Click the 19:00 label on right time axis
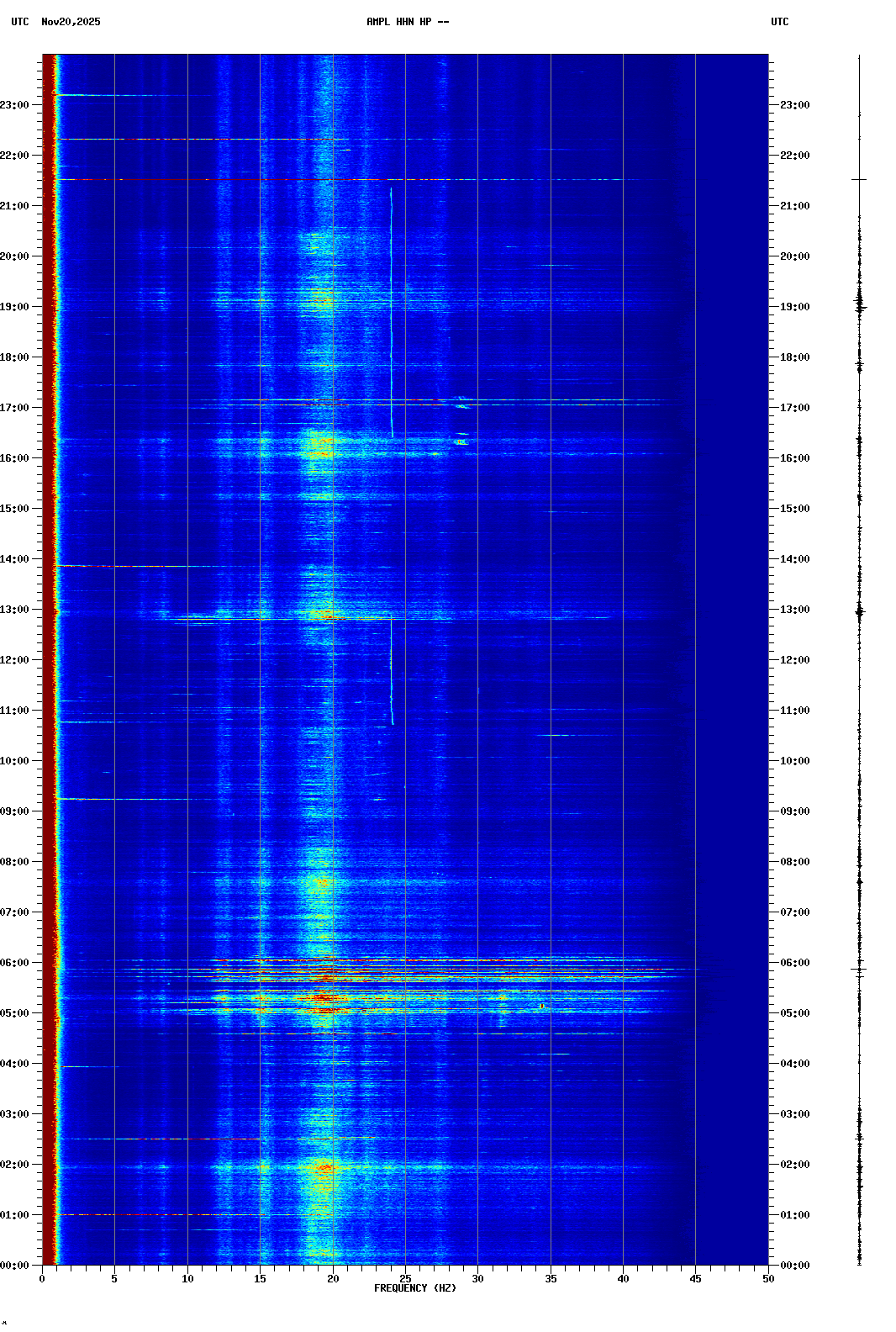This screenshot has width=896, height=1332. pyautogui.click(x=794, y=307)
